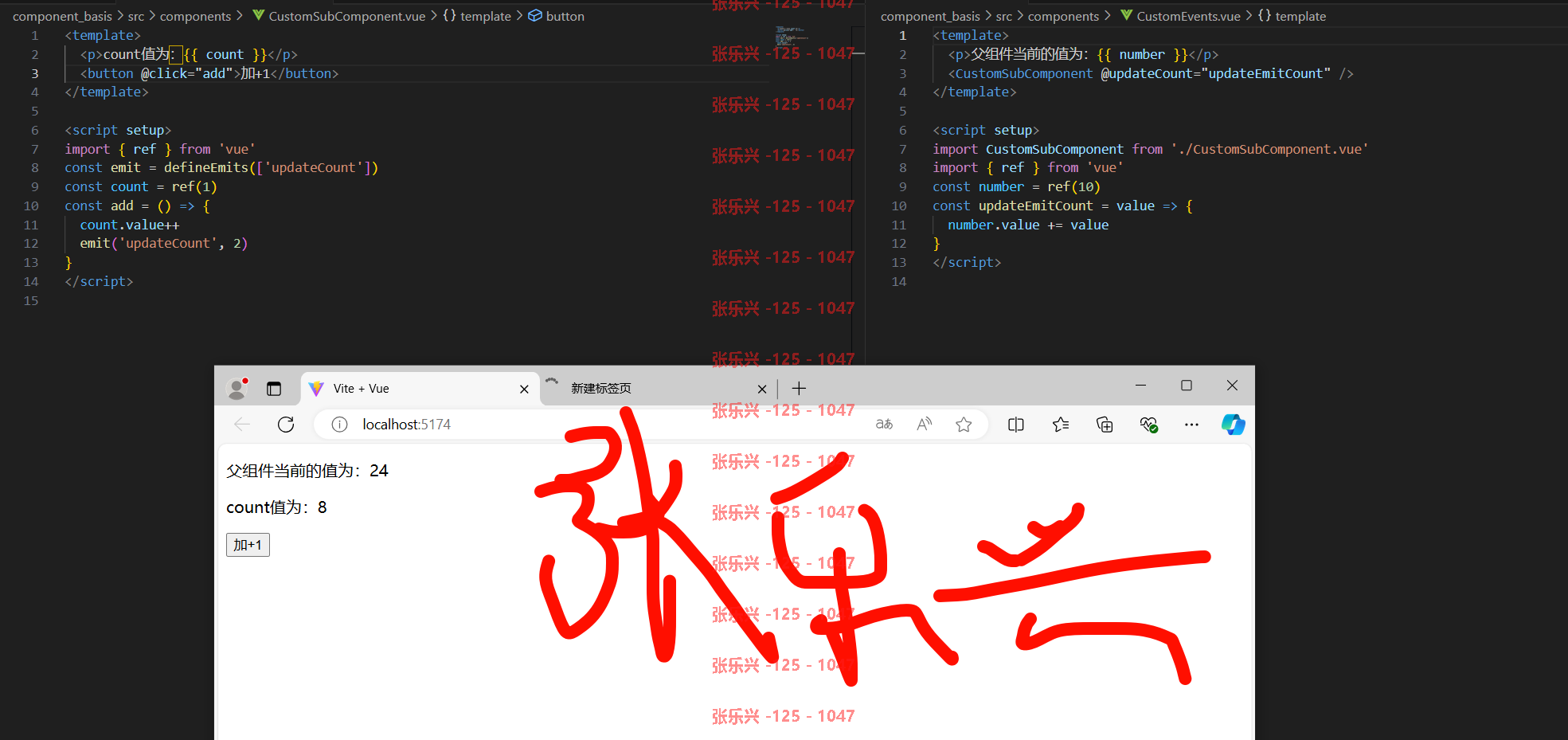1568x740 pixels.
Task: Click the read aloud icon
Action: pyautogui.click(x=924, y=425)
